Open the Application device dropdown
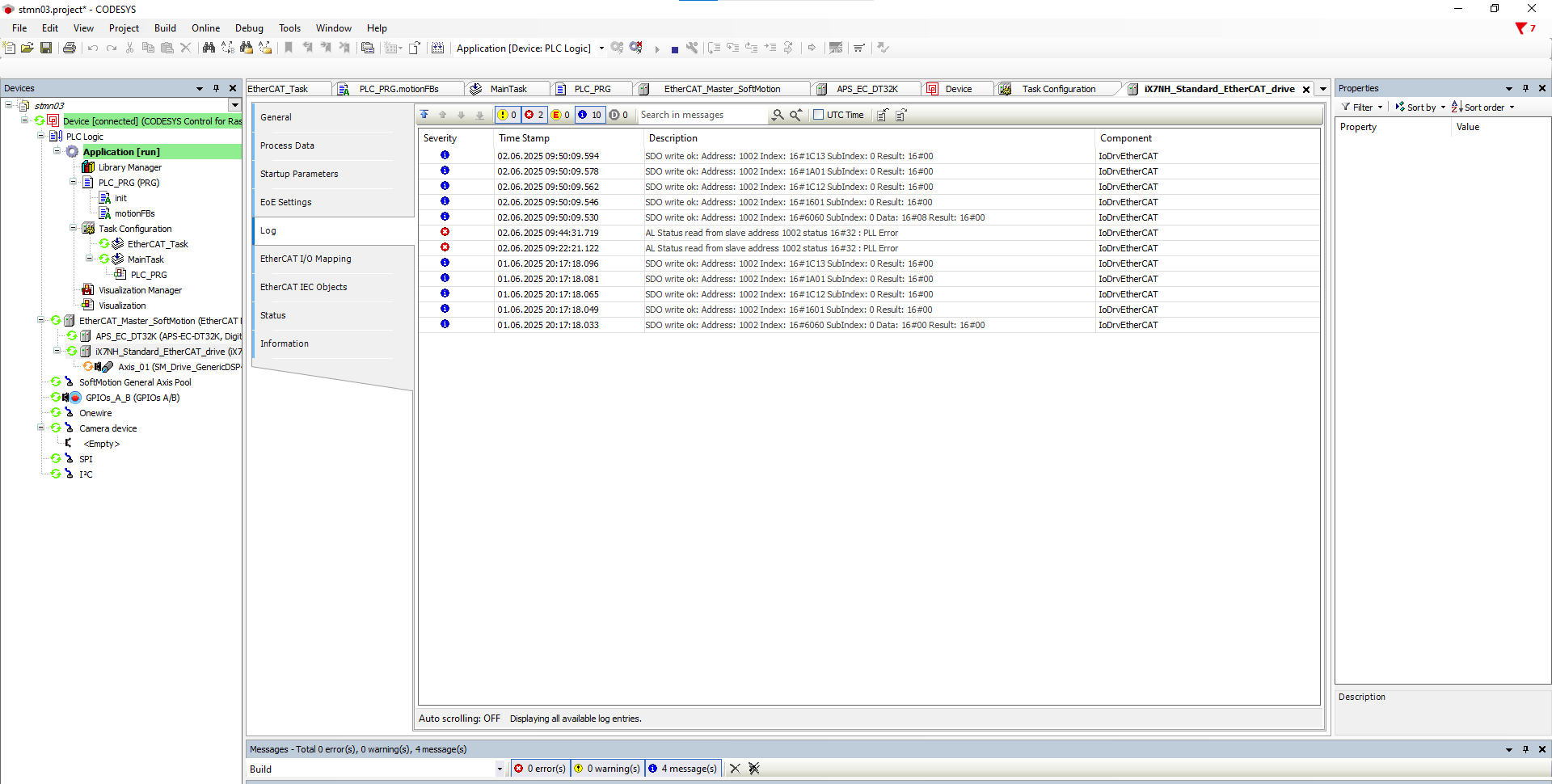1552x784 pixels. pyautogui.click(x=601, y=48)
